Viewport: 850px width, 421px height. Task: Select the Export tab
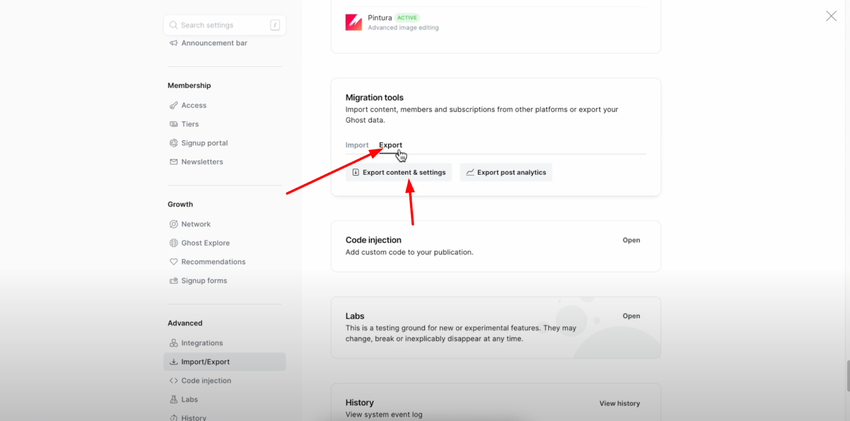pos(390,145)
